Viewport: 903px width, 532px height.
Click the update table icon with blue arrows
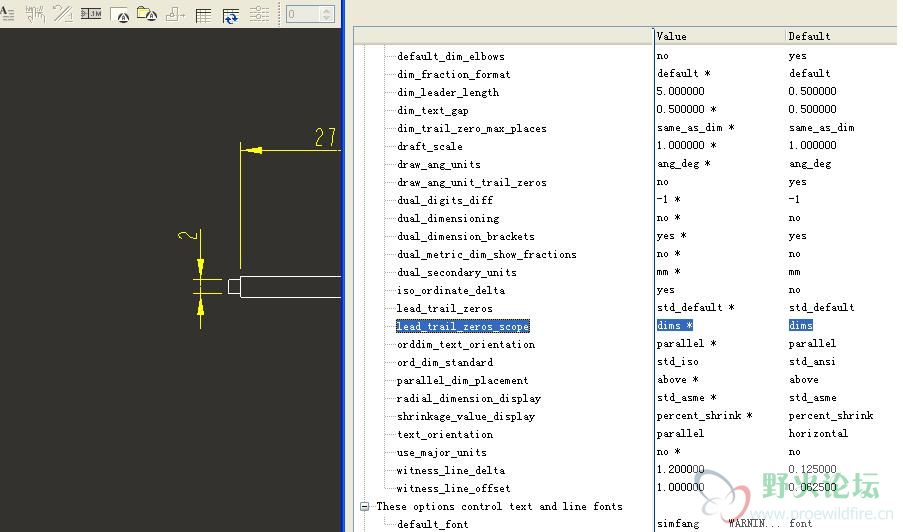231,16
